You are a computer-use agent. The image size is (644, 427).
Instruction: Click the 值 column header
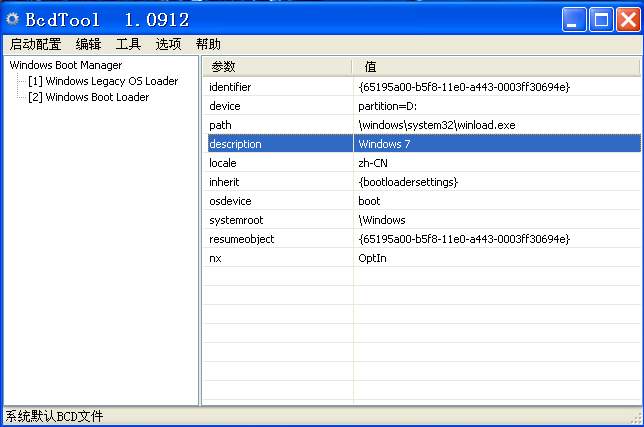(497, 67)
